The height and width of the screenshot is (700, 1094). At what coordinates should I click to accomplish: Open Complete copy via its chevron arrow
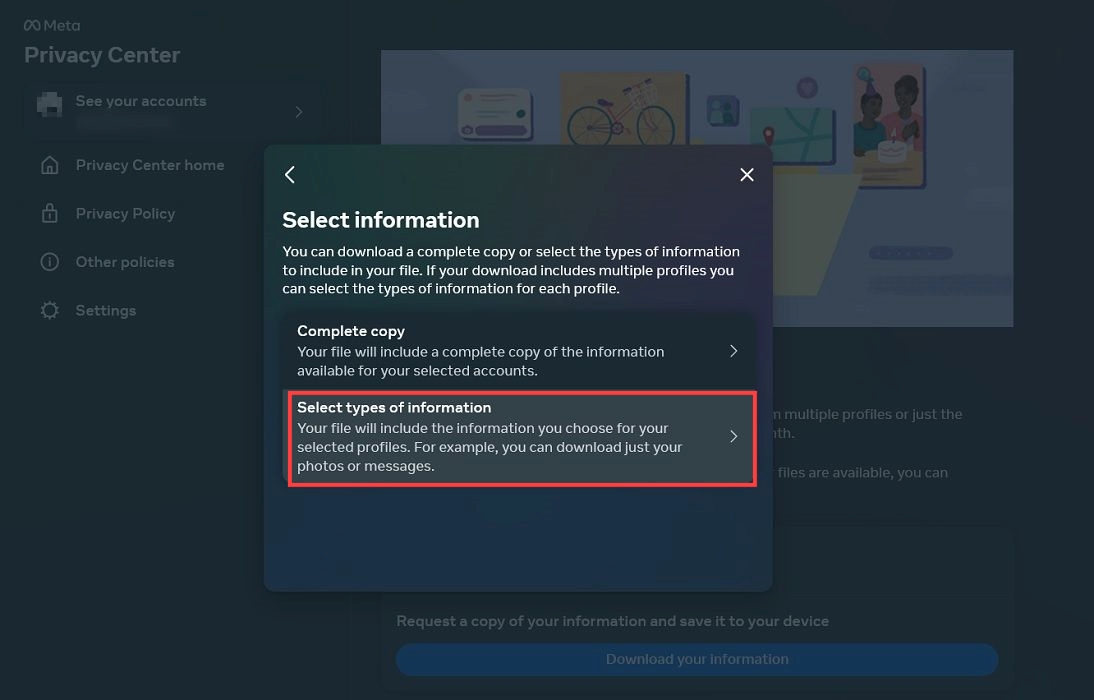(x=733, y=351)
